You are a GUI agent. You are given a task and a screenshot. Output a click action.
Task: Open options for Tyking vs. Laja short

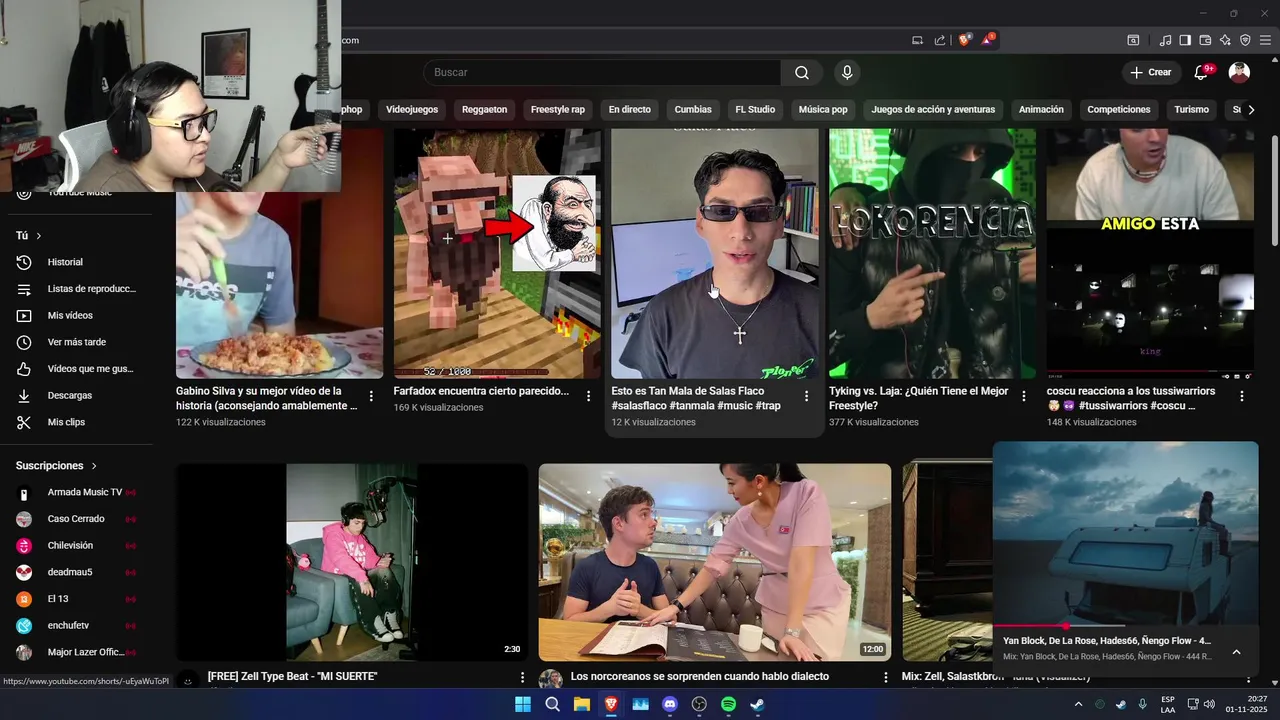1023,396
